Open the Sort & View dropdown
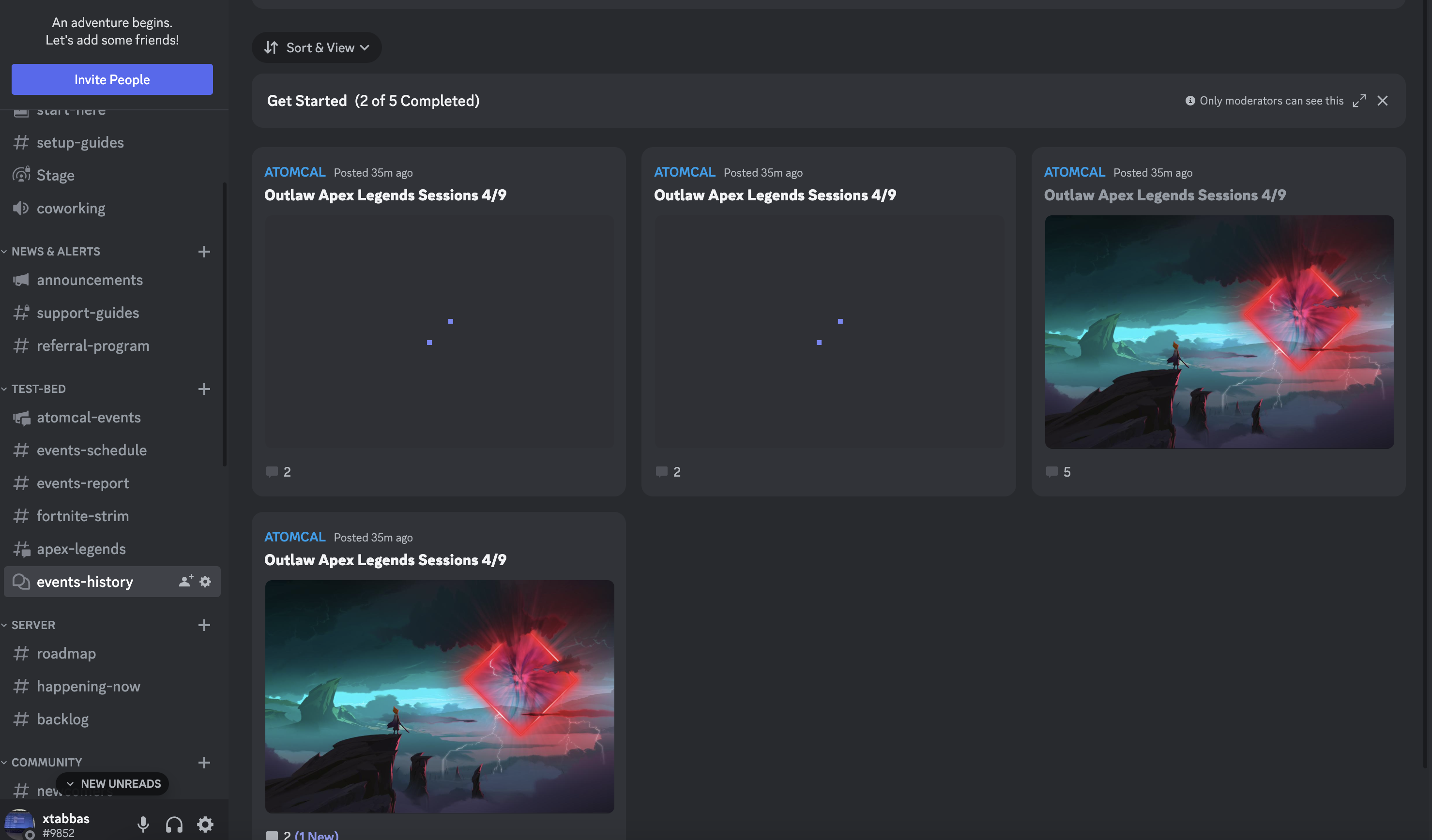 click(x=317, y=48)
